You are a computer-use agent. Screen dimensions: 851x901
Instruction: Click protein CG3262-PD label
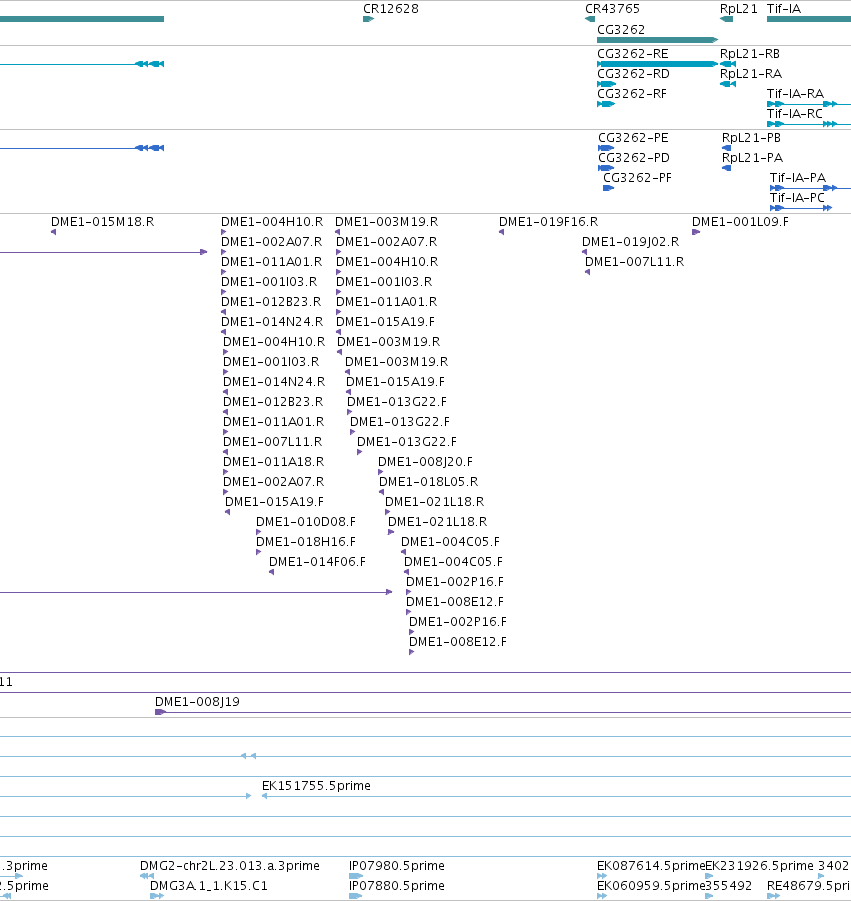pyautogui.click(x=634, y=157)
